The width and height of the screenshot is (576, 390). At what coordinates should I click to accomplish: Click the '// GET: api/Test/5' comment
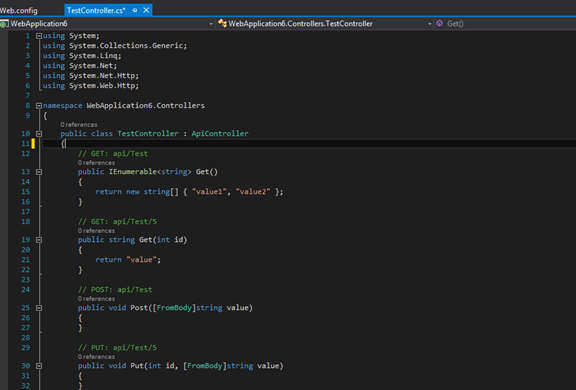[x=117, y=221]
